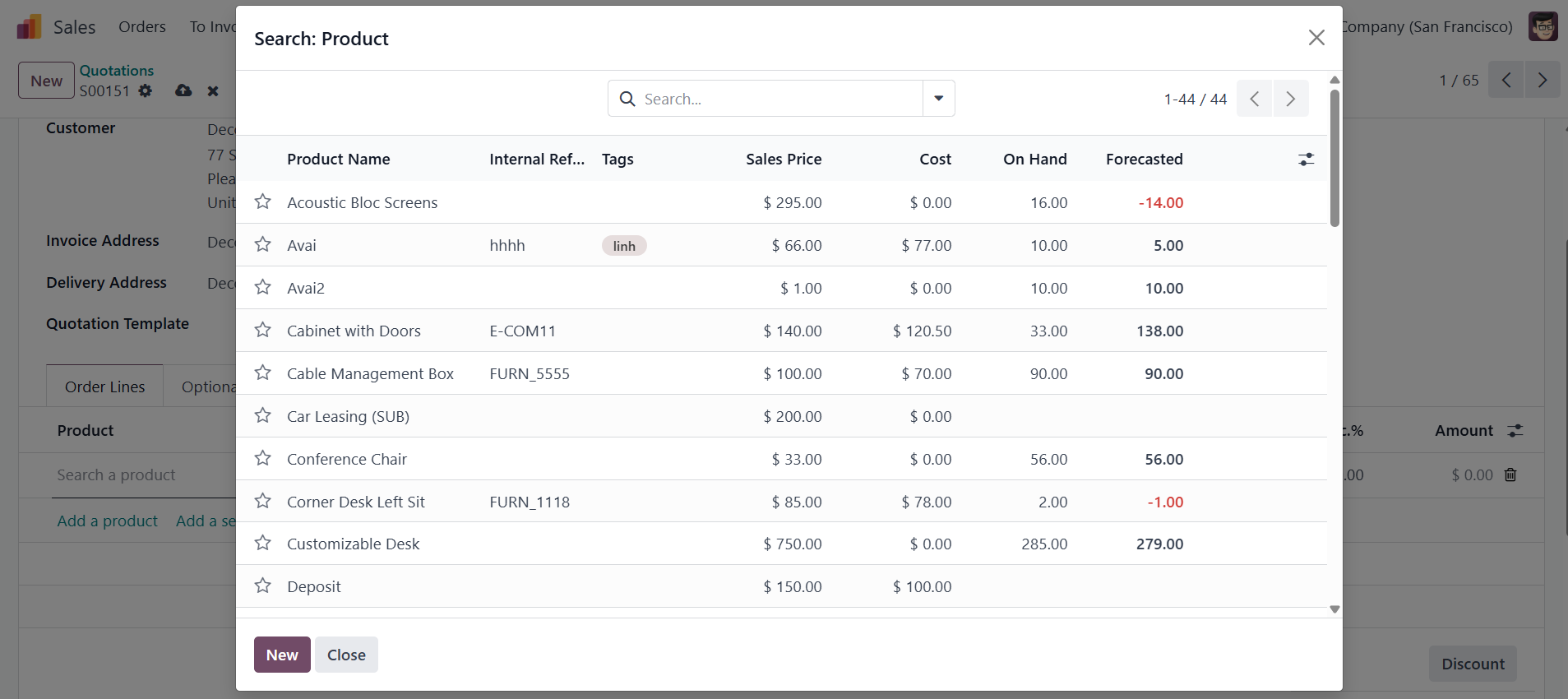The width and height of the screenshot is (1568, 699).
Task: Expand the search filter dropdown arrow
Action: pos(938,99)
